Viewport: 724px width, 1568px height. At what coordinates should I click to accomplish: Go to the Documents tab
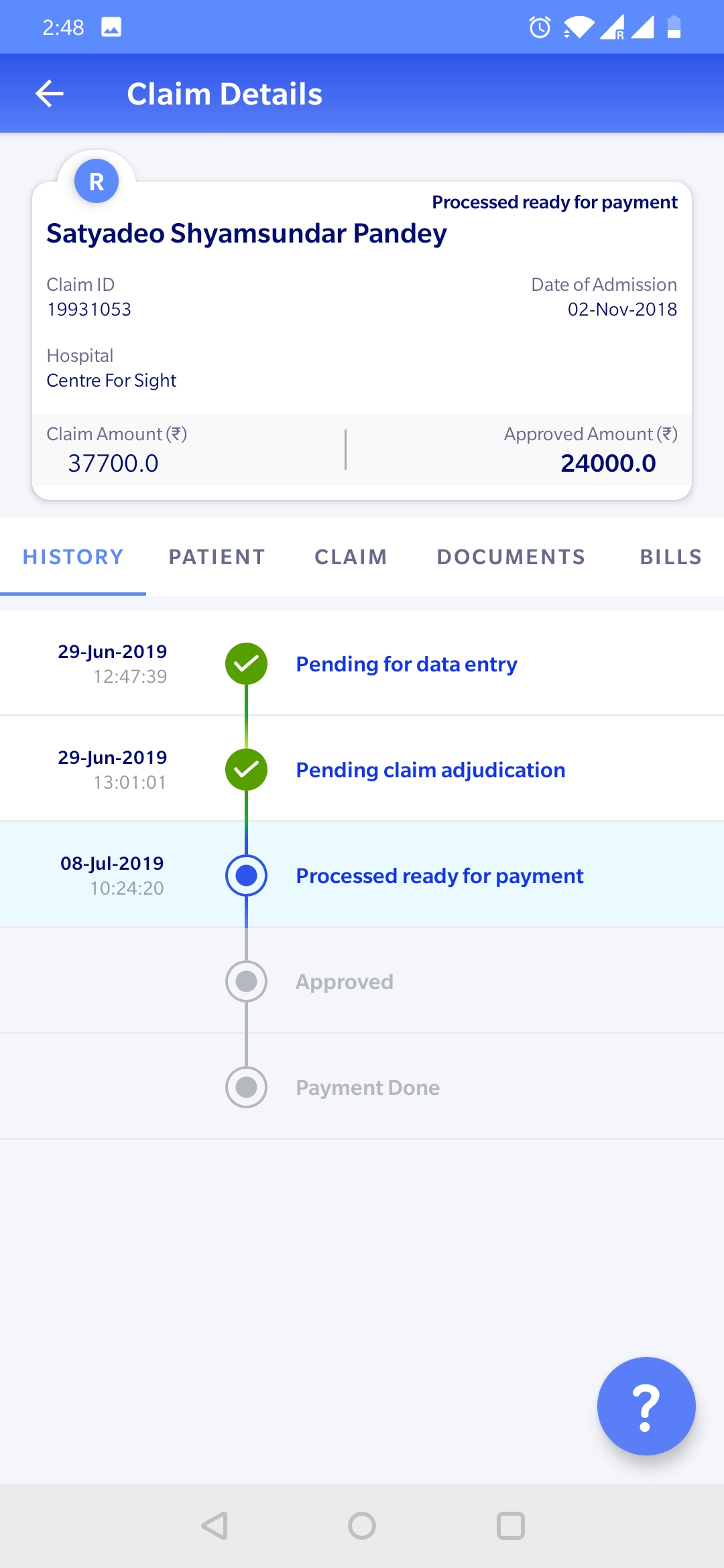(511, 557)
